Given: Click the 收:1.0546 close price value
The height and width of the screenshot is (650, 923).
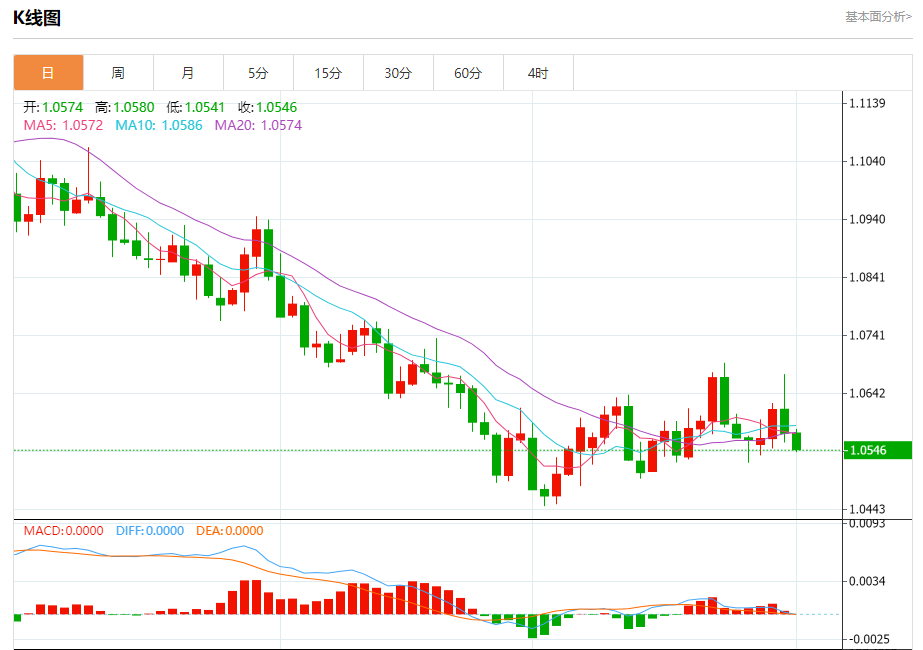Looking at the screenshot, I should click(x=268, y=107).
